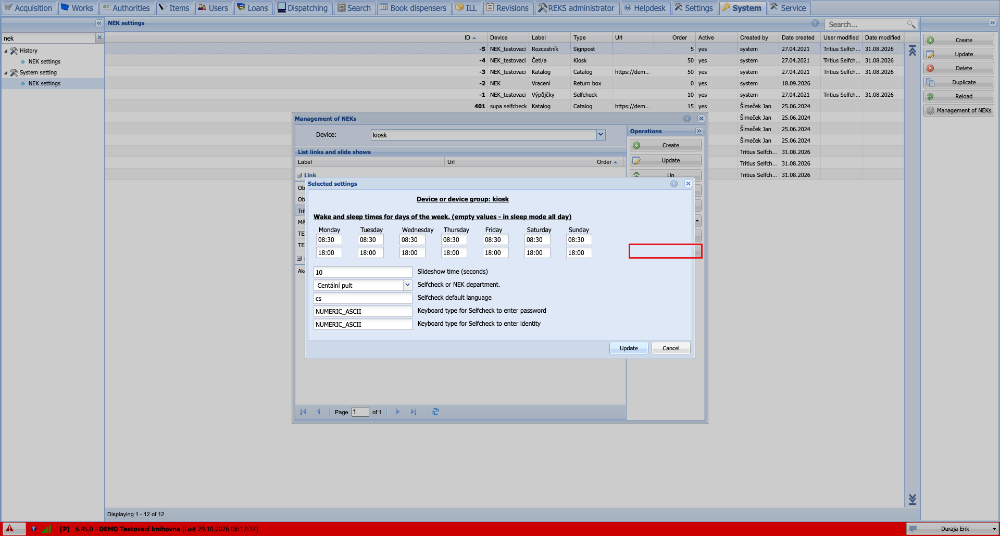Screen dimensions: 1000x536
Task: Collapse the System setting tree node
Action: tap(6, 73)
